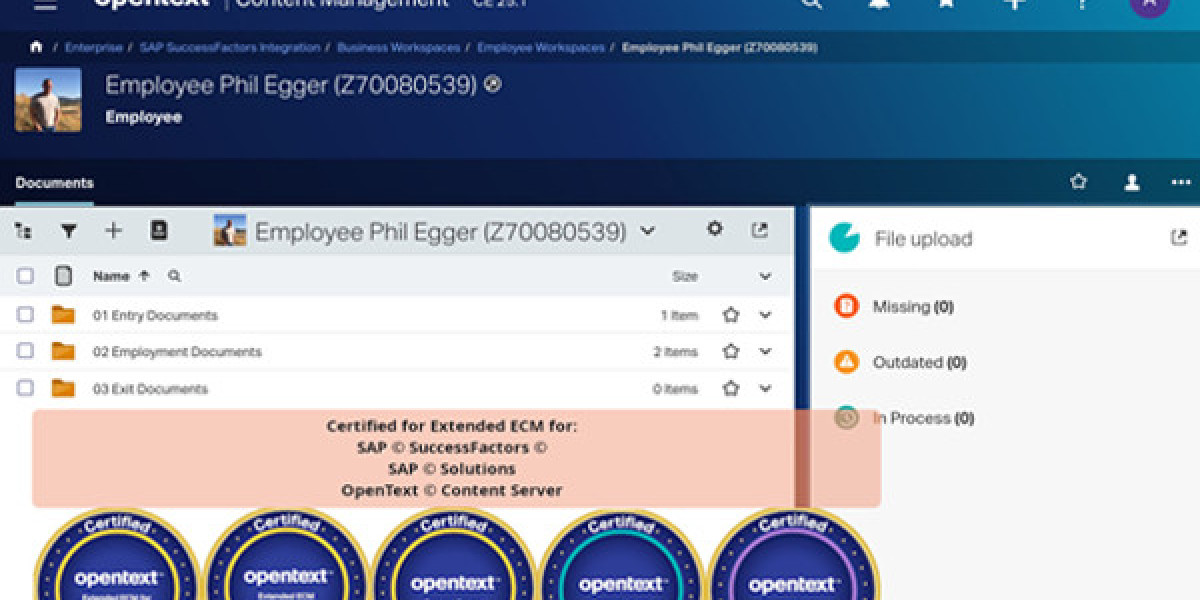Click the document toolbar badge icon
Screen dimensions: 1200x600
coord(158,230)
